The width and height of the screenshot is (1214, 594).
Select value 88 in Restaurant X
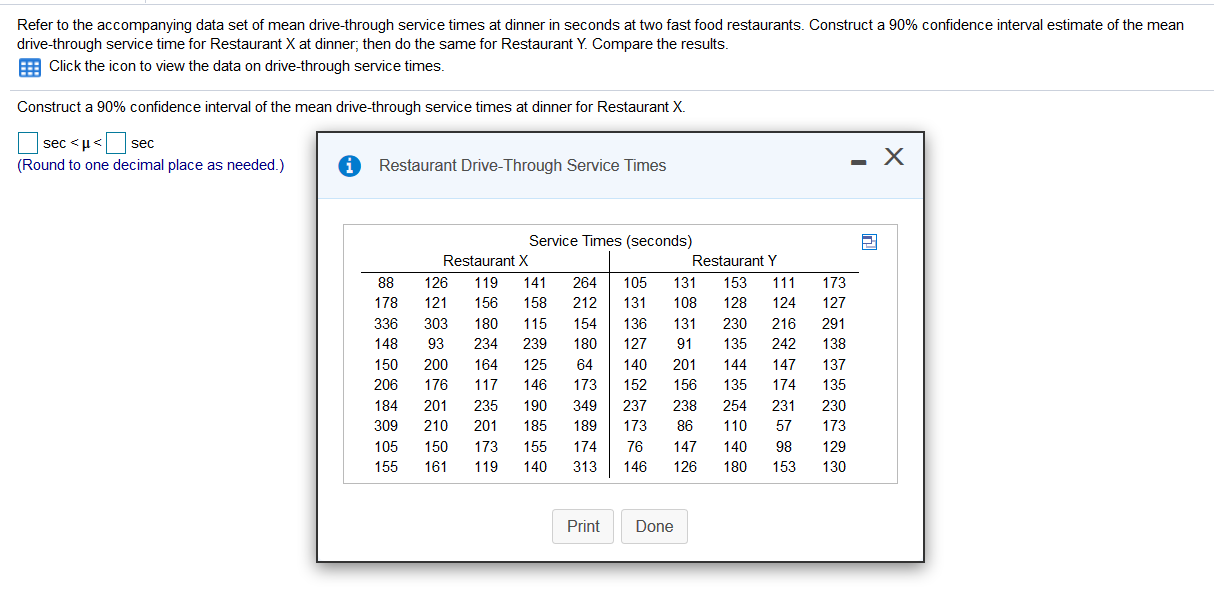pos(386,283)
